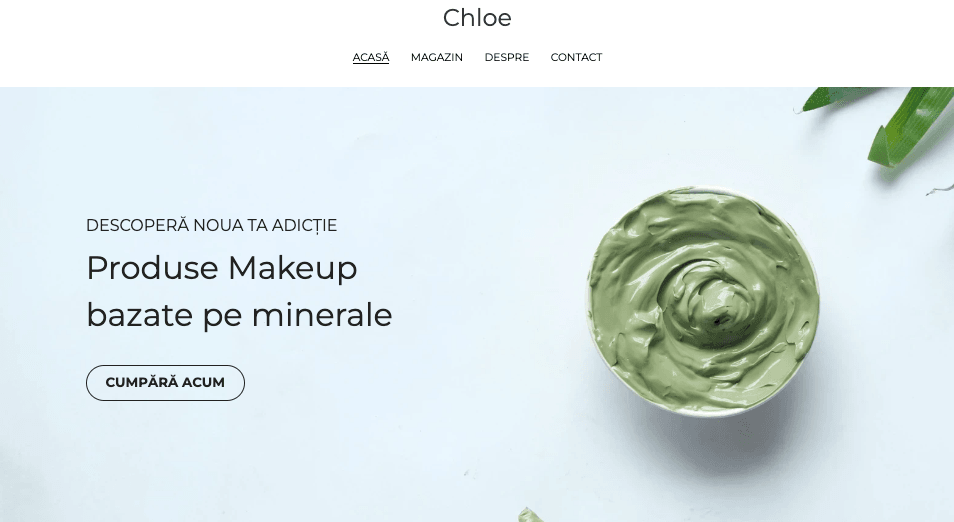Click the thin twig near right edge
954x522 pixels.
tap(940, 189)
